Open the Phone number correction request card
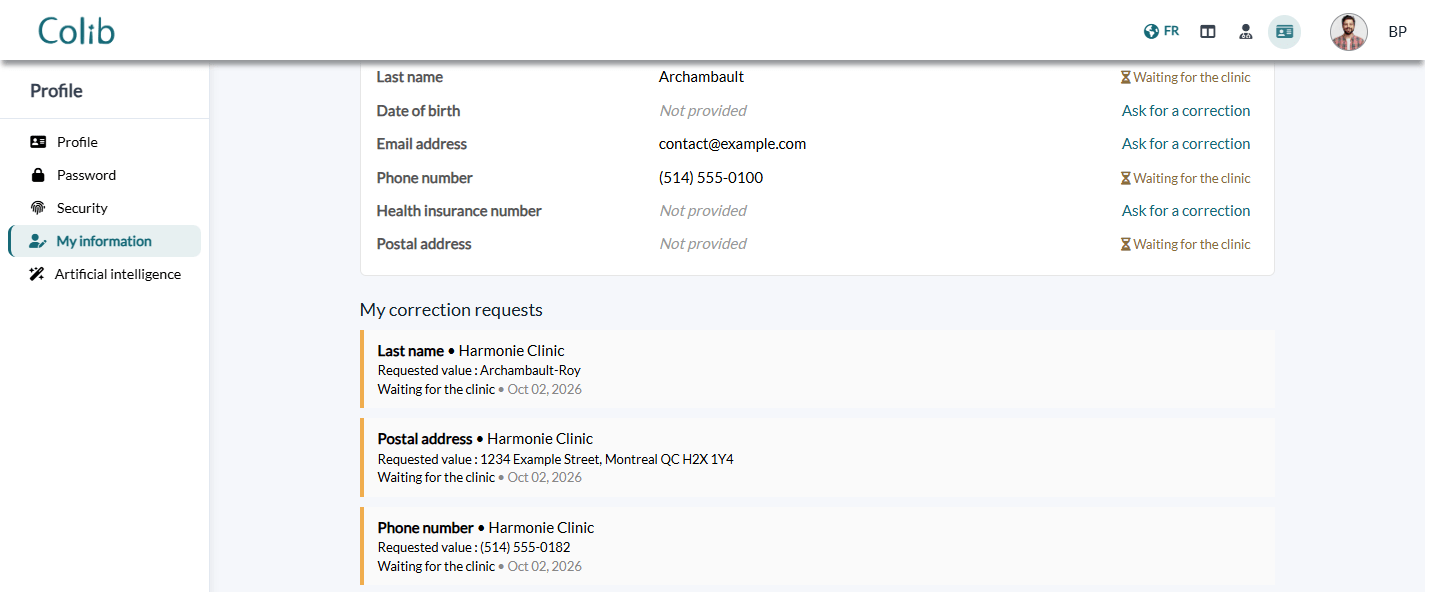The height and width of the screenshot is (592, 1440). click(x=817, y=546)
